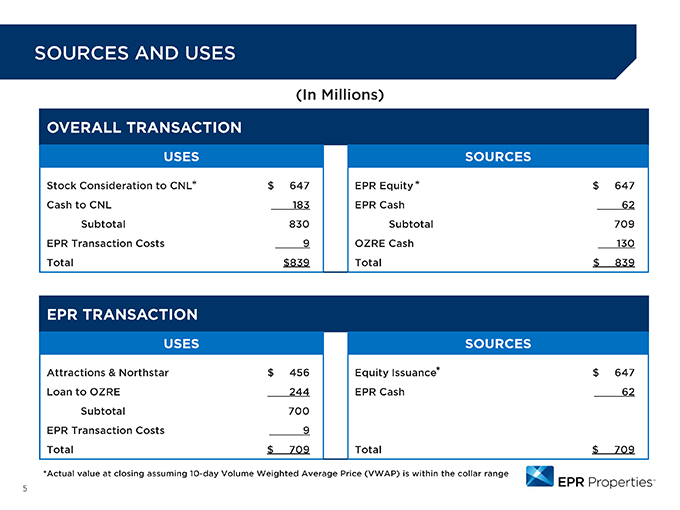The height and width of the screenshot is (510, 680).
Task: Select the EPR Properties brand text
Action: pos(606,482)
